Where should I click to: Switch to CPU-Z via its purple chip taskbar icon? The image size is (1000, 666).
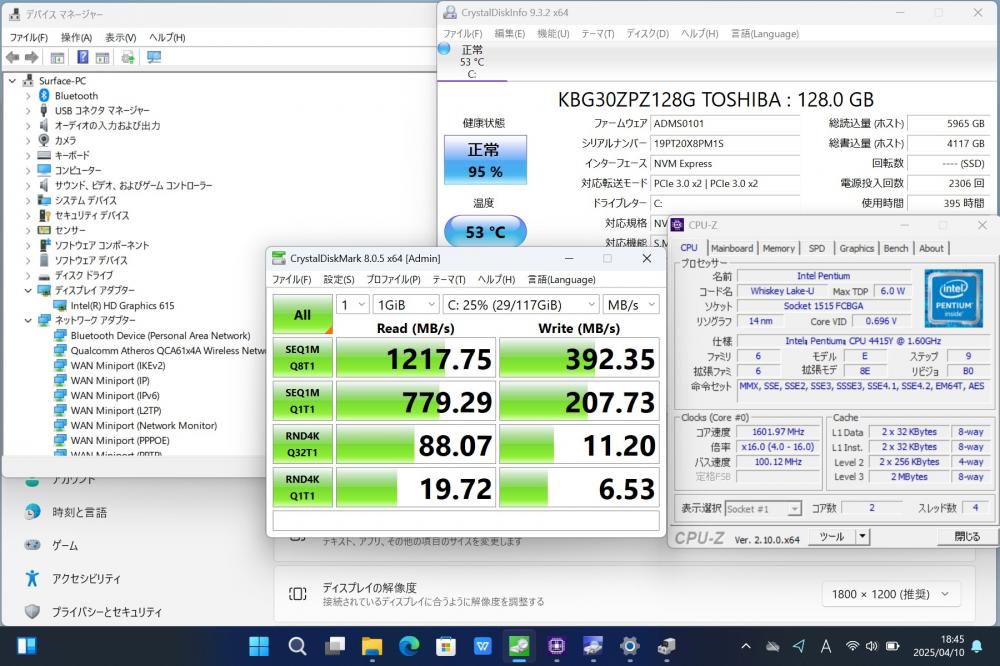pos(556,646)
